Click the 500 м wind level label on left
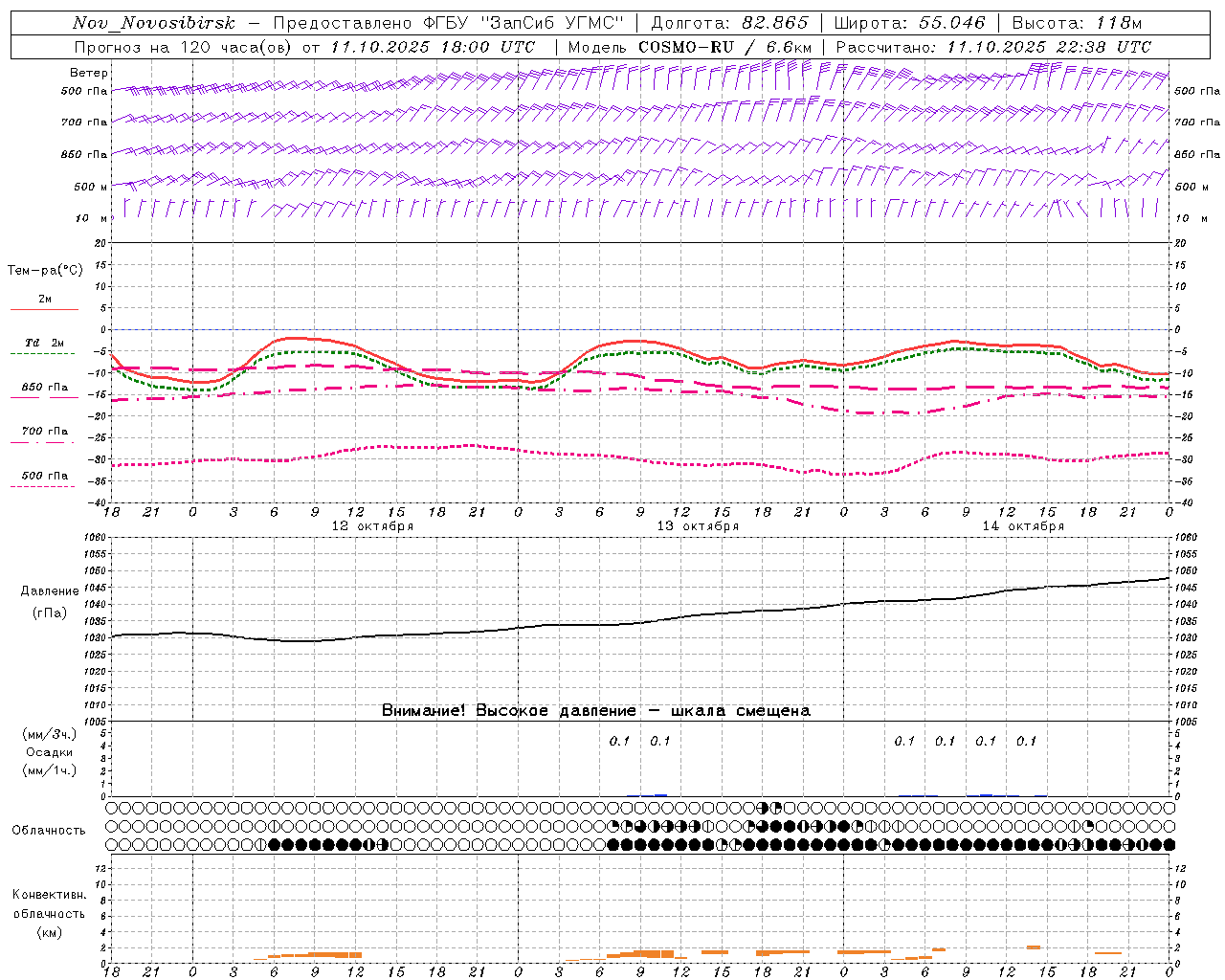Image resolution: width=1225 pixels, height=980 pixels. click(x=91, y=187)
